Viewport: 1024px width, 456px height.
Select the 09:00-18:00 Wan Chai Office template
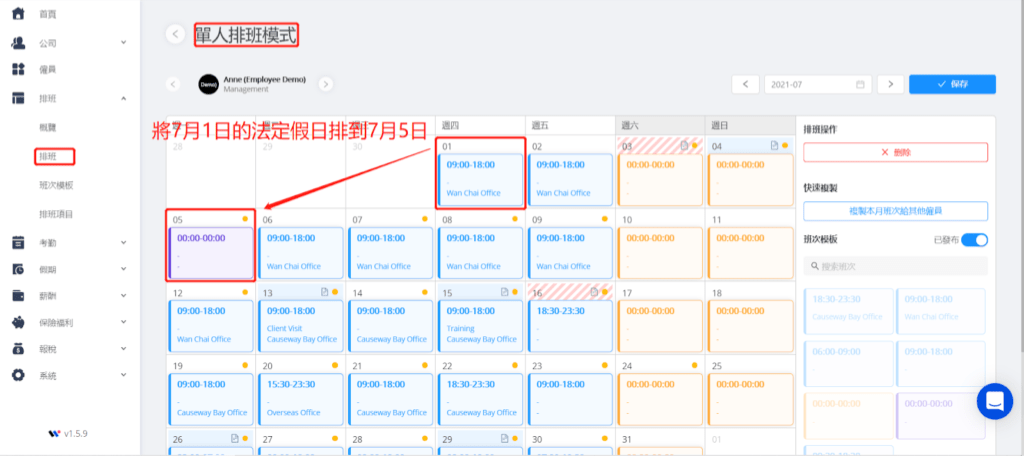pyautogui.click(x=941, y=311)
